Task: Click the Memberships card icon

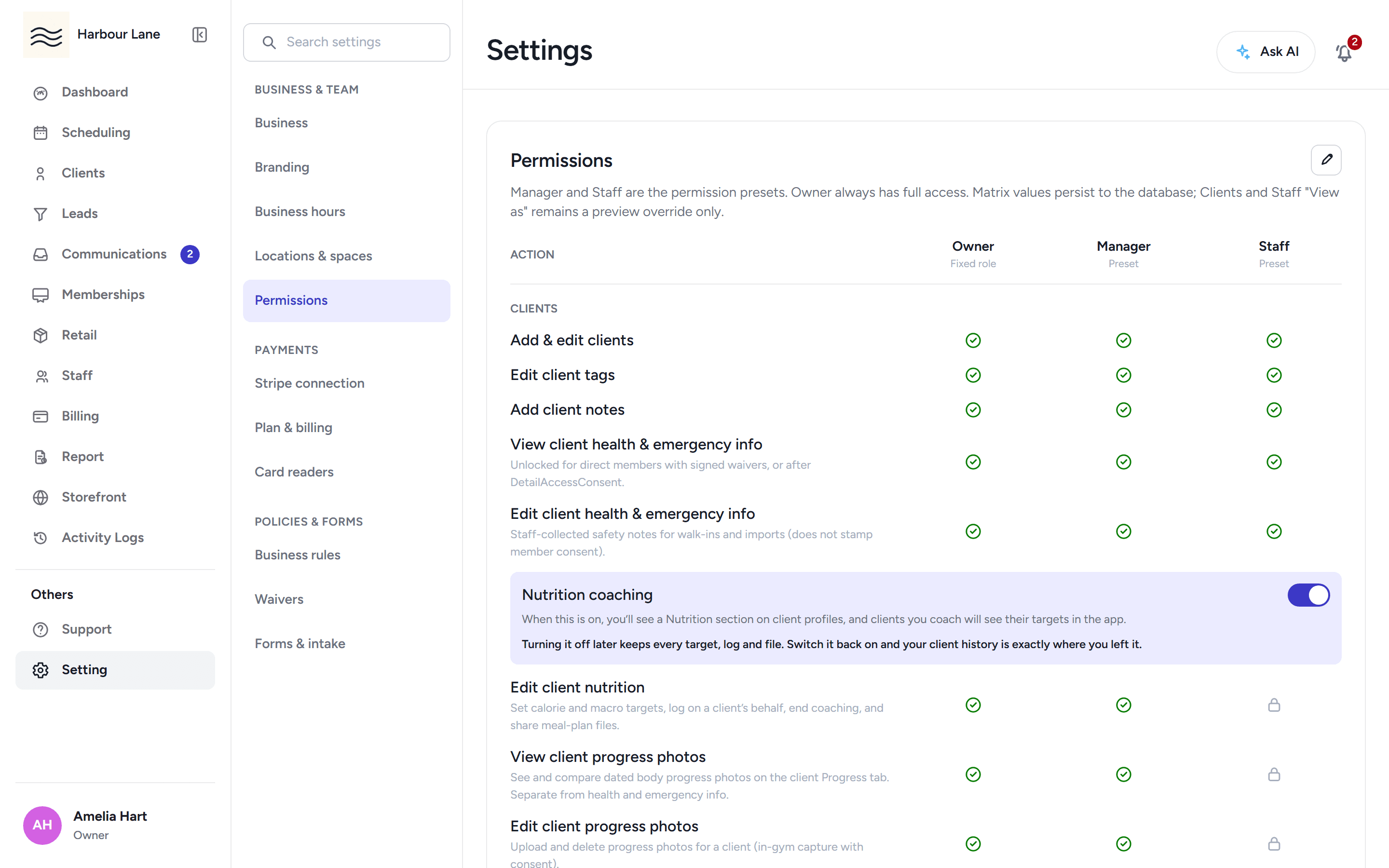Action: point(40,295)
